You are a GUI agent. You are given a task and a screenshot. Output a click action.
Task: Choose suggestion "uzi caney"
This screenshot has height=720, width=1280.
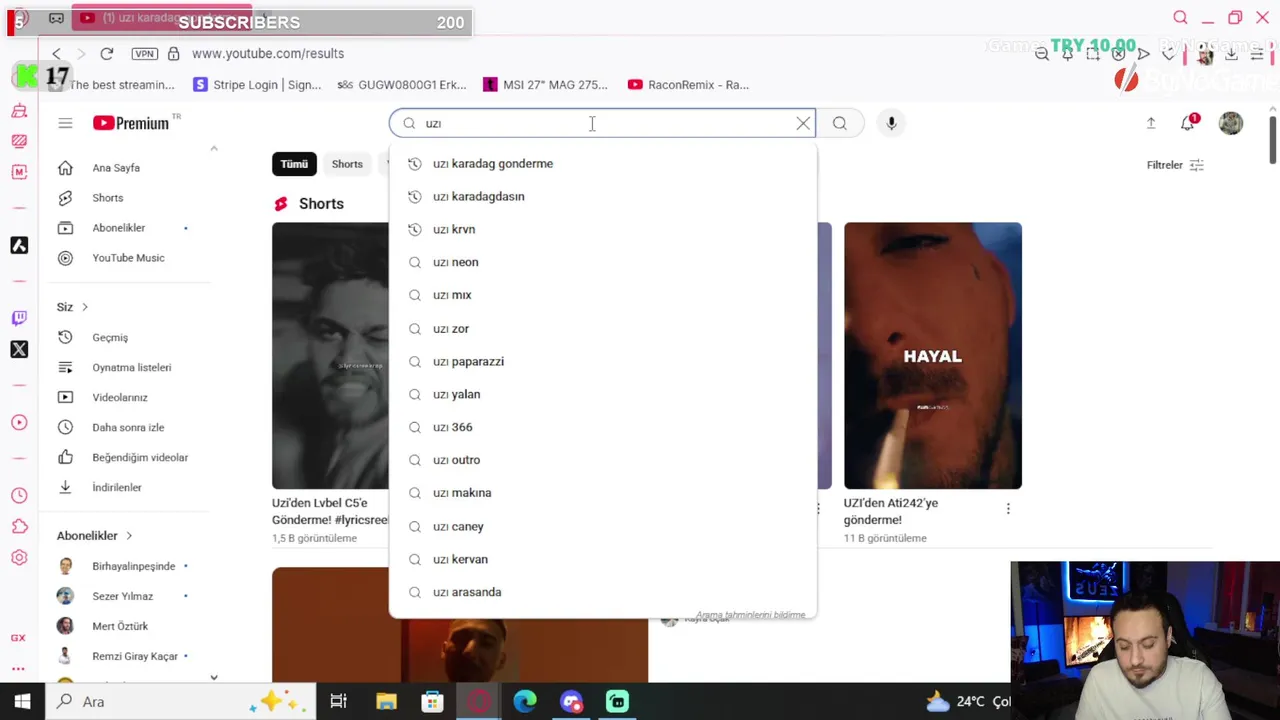click(x=603, y=526)
